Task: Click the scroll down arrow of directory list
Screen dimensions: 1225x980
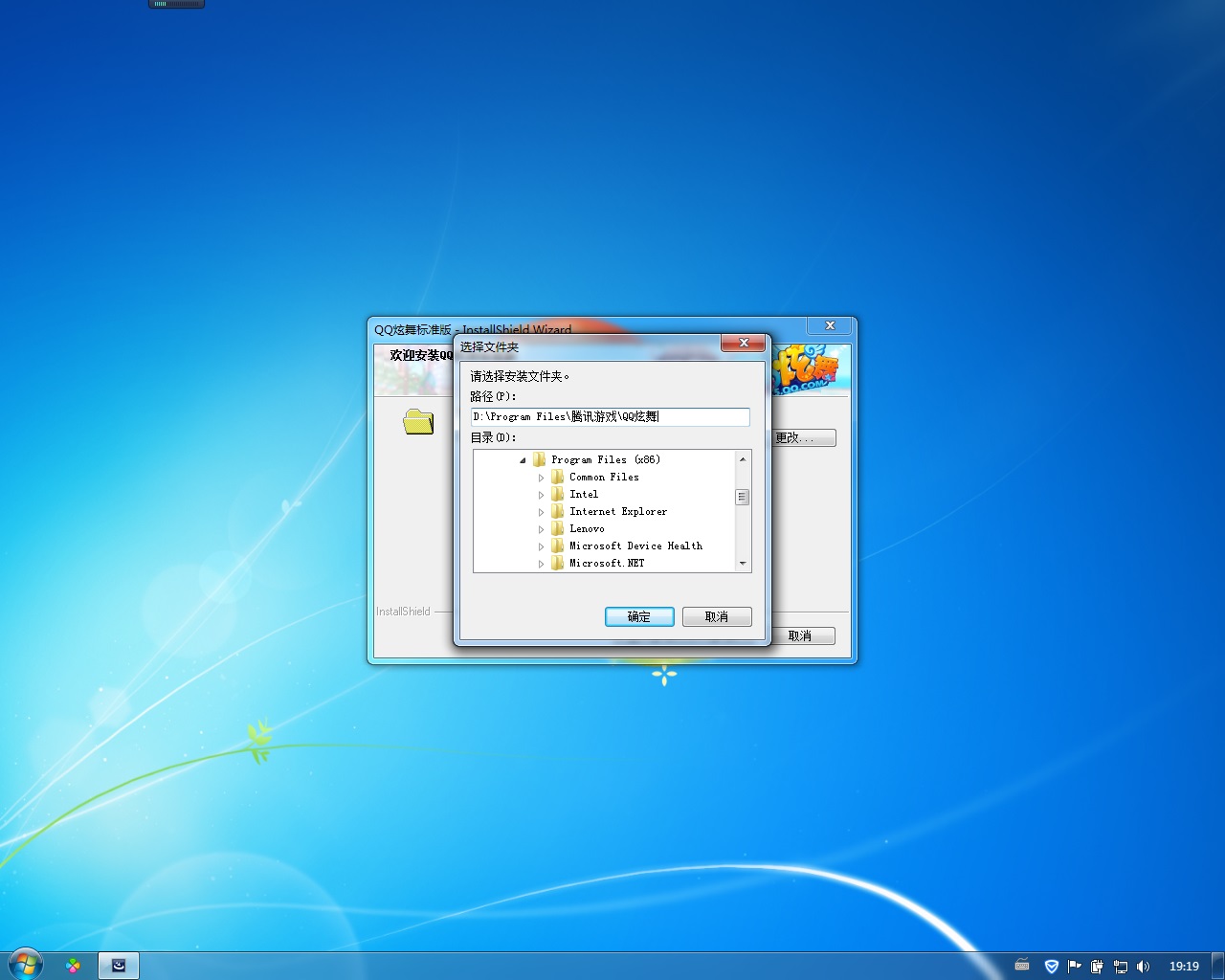Action: pyautogui.click(x=743, y=564)
